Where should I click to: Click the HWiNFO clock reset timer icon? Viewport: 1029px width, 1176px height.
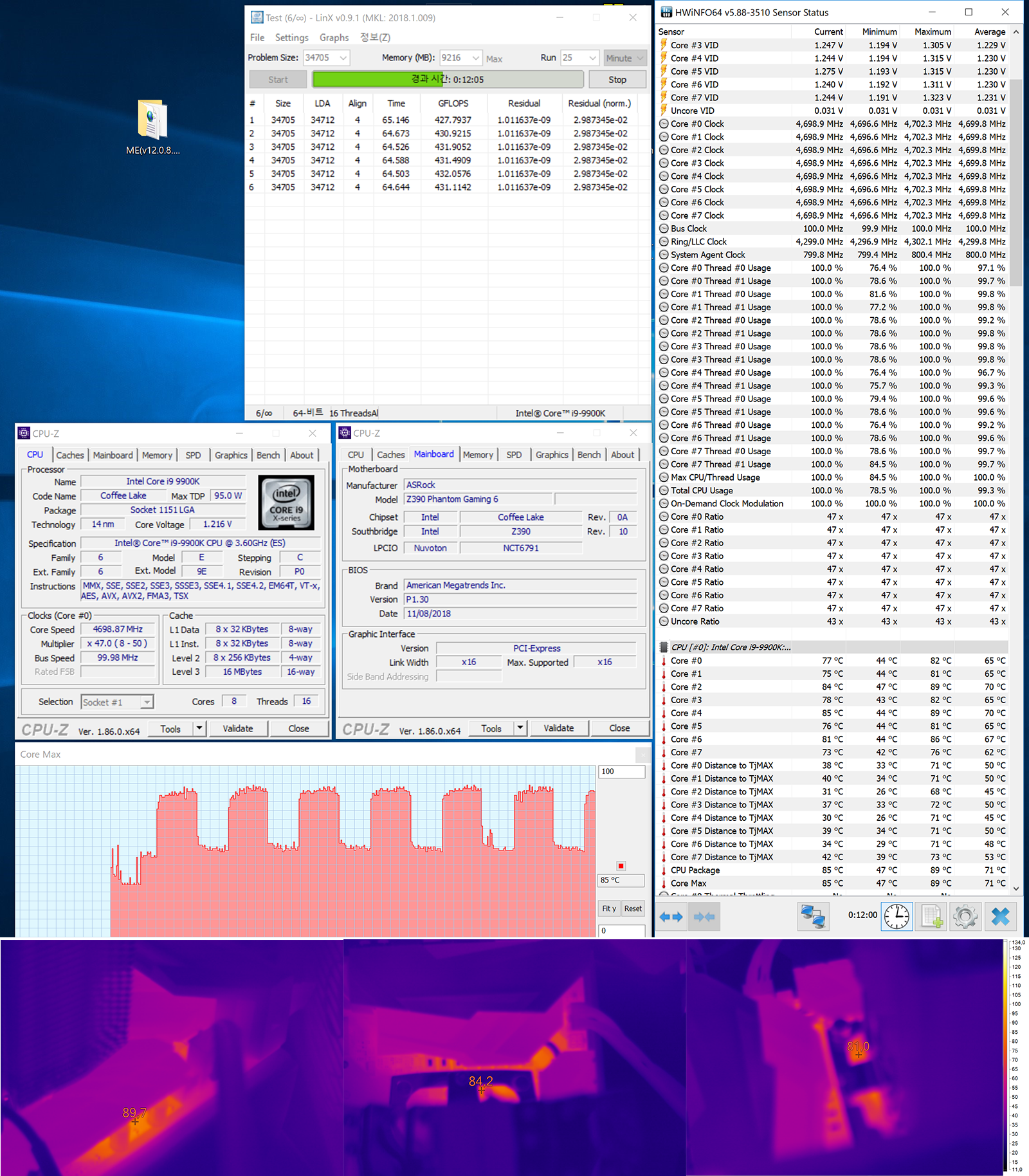[x=897, y=916]
